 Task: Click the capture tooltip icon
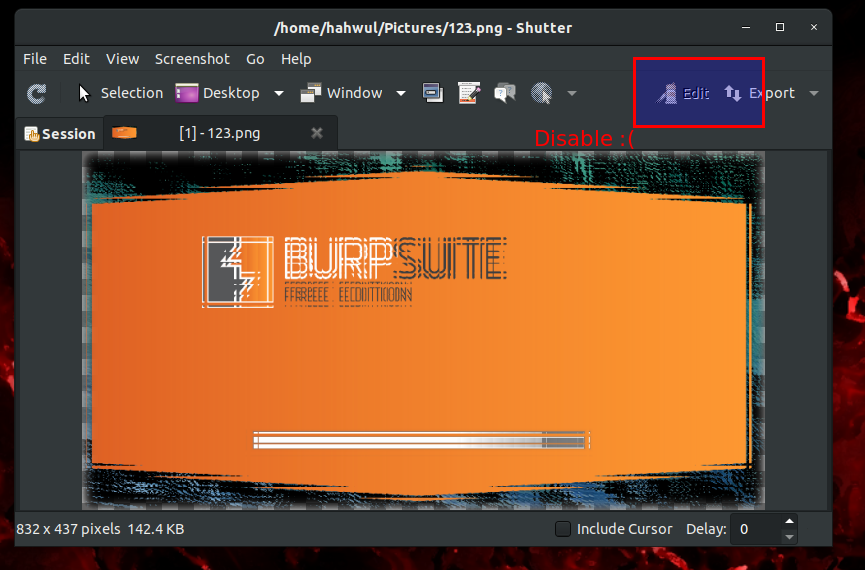[x=505, y=93]
